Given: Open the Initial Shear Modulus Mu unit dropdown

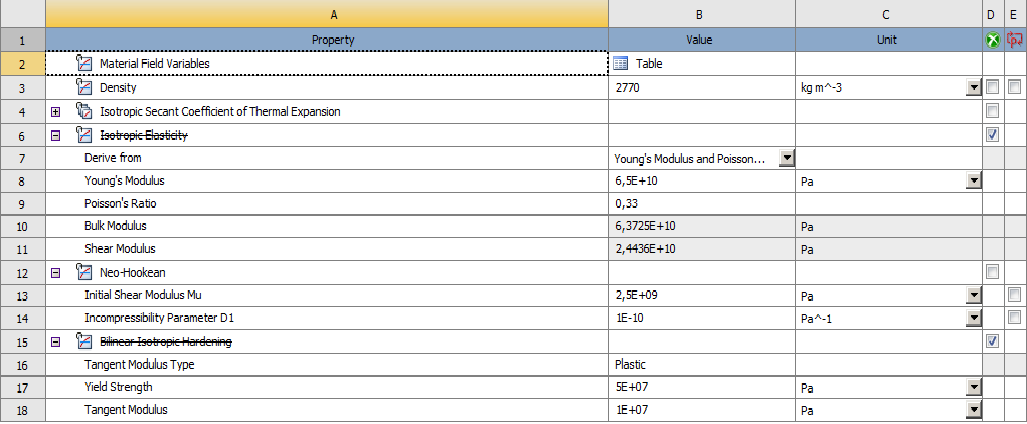Looking at the screenshot, I should coord(974,296).
